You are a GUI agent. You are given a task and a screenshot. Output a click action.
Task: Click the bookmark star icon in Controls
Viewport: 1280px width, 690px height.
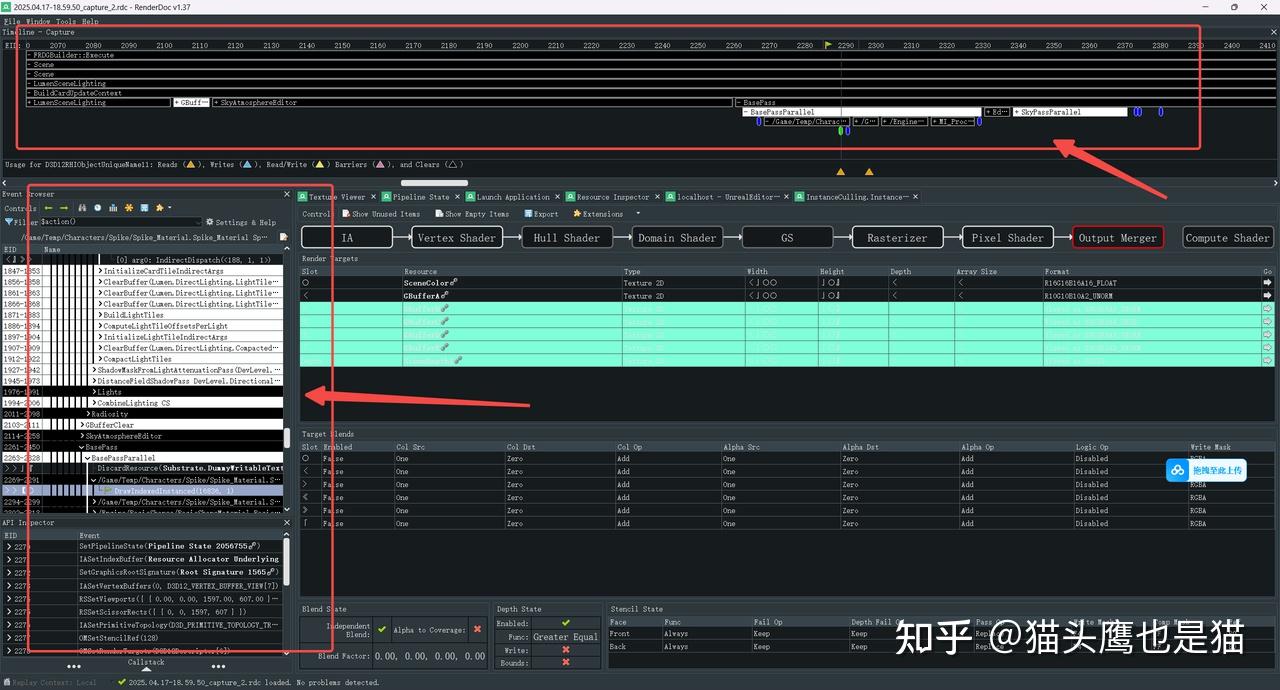tap(128, 207)
